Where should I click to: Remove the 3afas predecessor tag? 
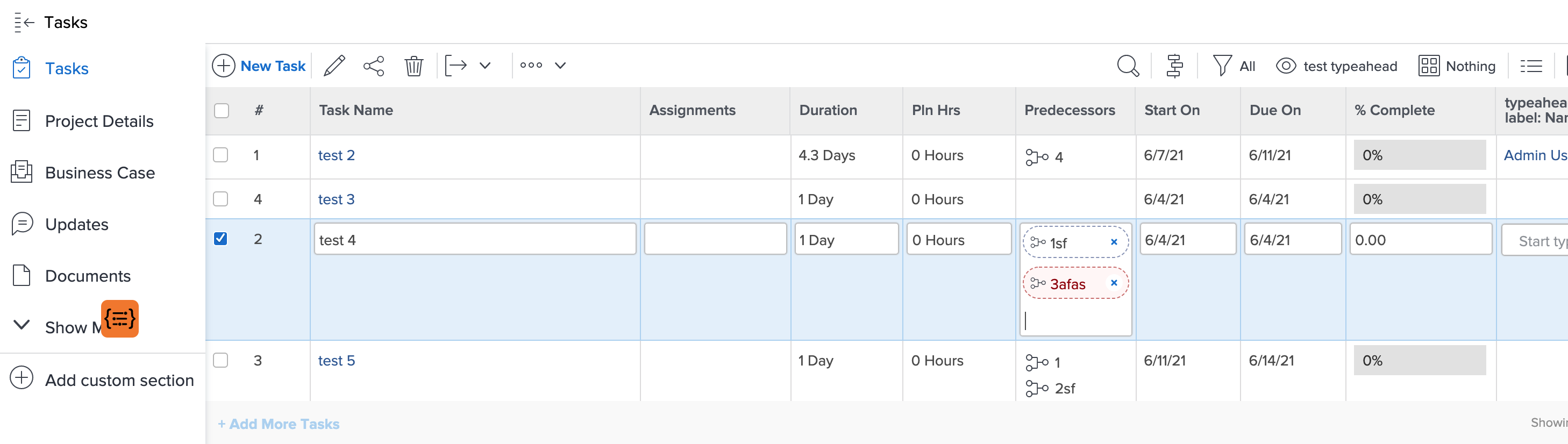click(x=1113, y=283)
